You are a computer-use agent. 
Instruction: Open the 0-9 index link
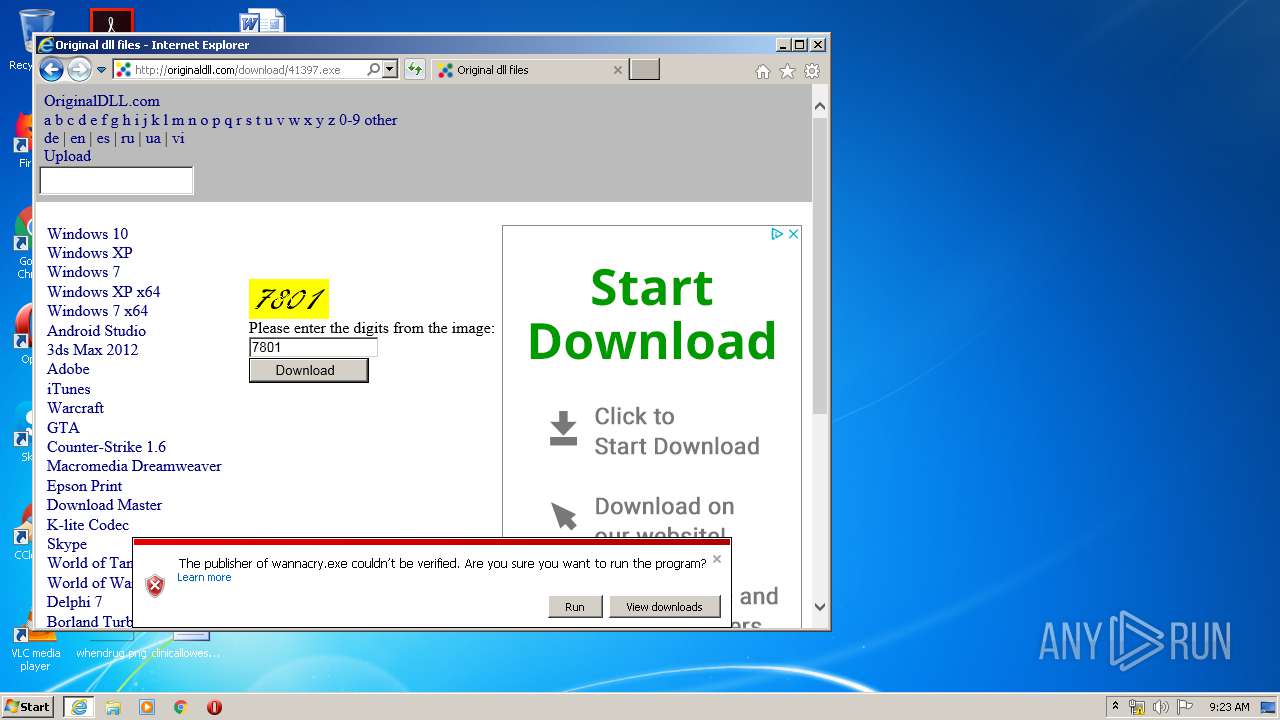(x=349, y=120)
